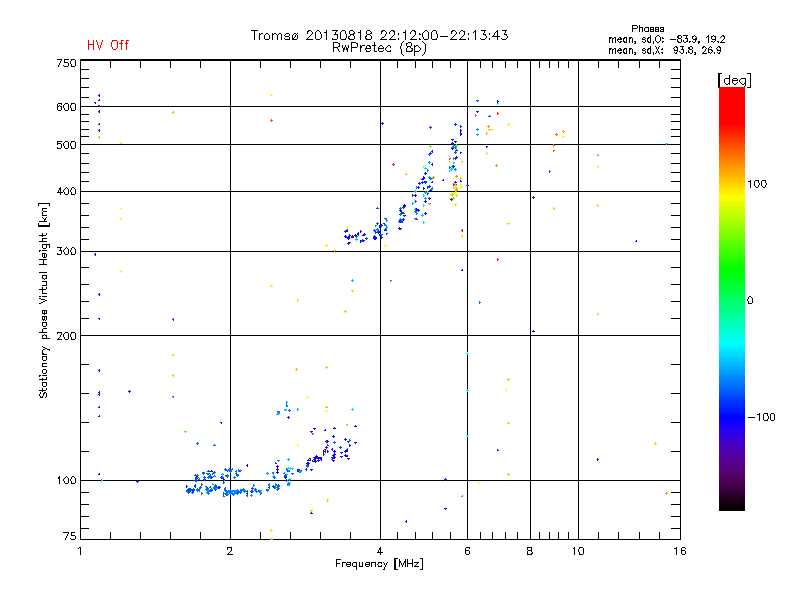Pick the black region at colorbar bottom
The width and height of the screenshot is (800, 600).
(x=731, y=500)
